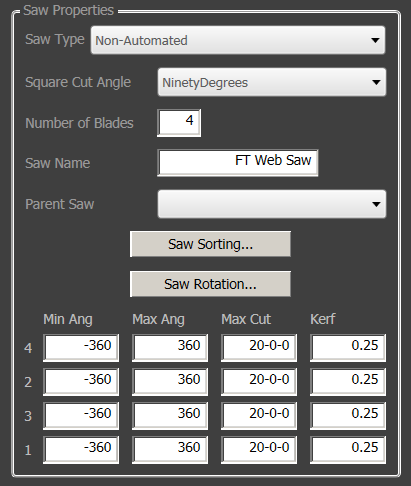The height and width of the screenshot is (486, 411).
Task: Edit Kerf value for blade 1
Action: [348, 450]
